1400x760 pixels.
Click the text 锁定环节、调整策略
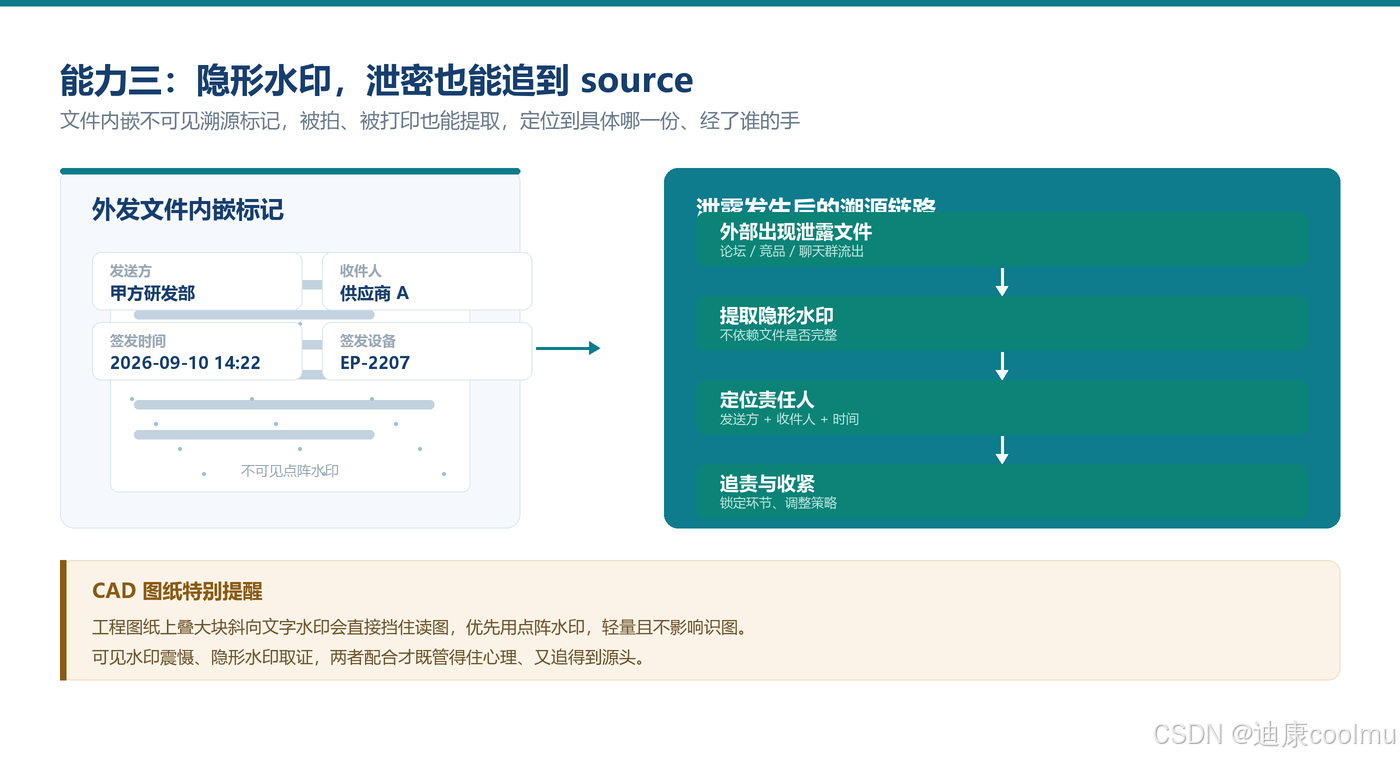[x=779, y=504]
